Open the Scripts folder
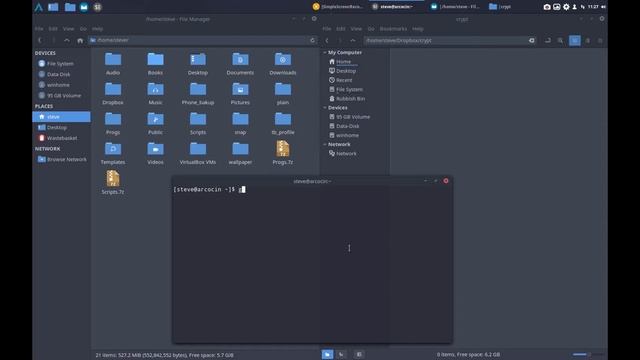 coord(198,123)
